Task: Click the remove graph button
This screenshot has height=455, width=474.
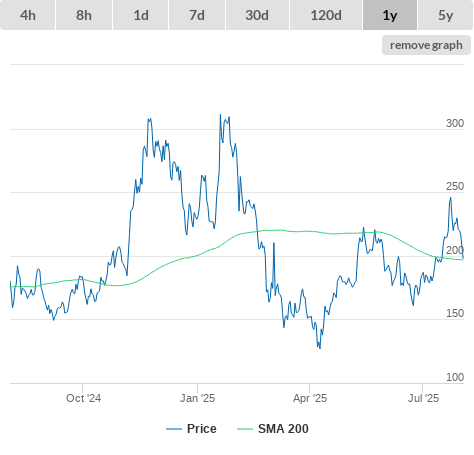Action: 426,45
